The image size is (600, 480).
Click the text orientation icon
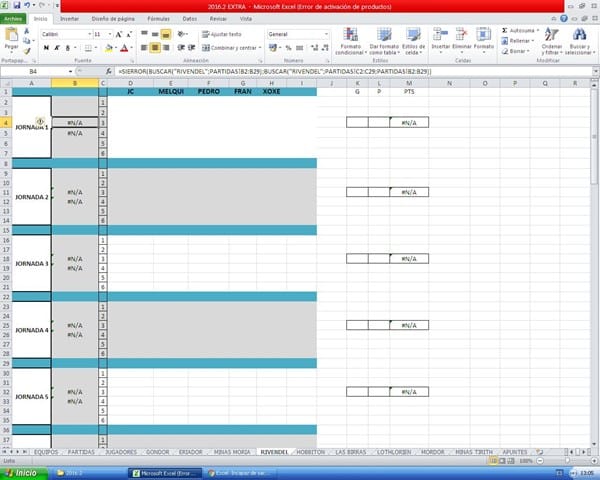coord(182,34)
